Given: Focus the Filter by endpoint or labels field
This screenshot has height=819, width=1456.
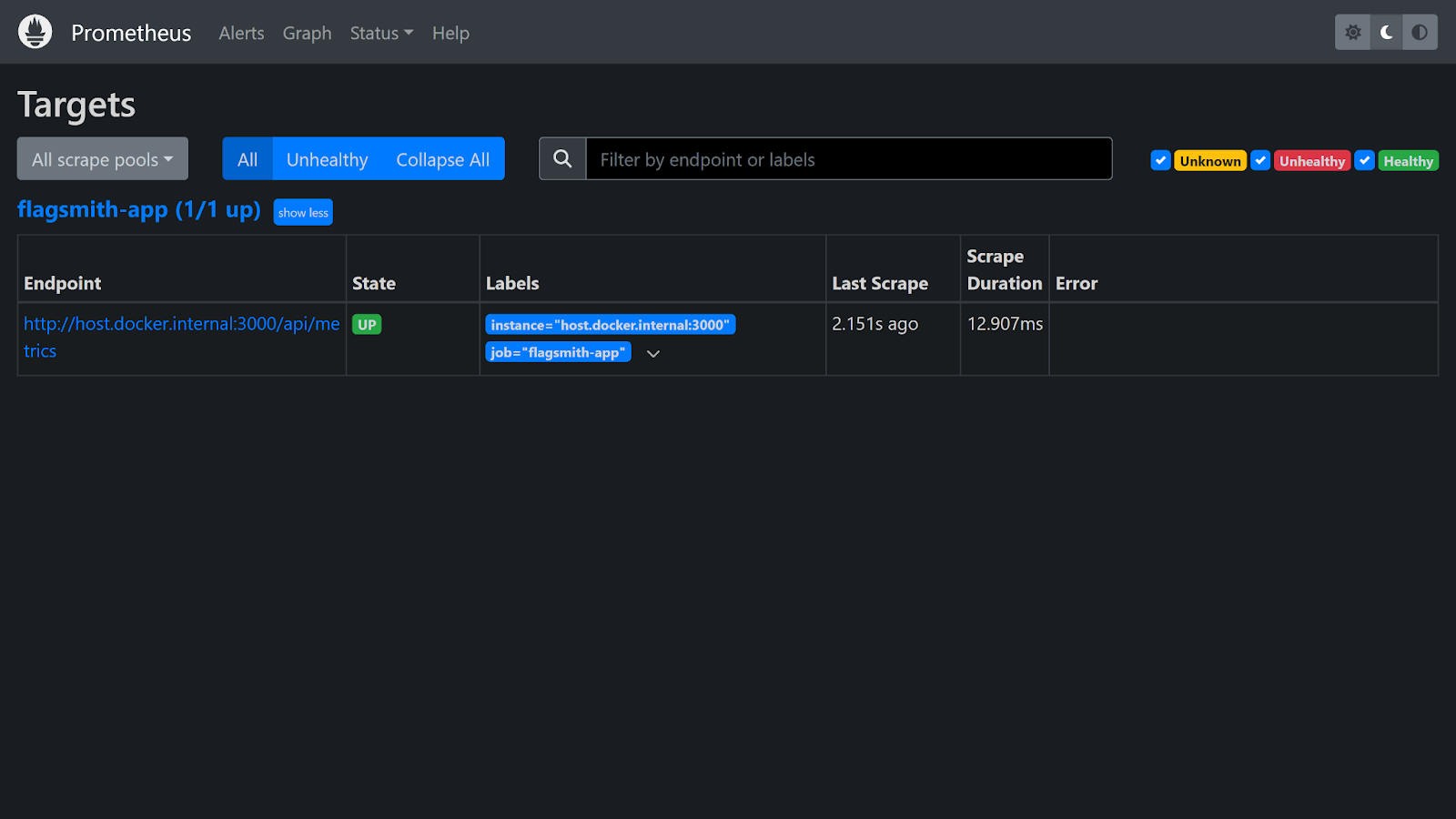Looking at the screenshot, I should (x=849, y=158).
